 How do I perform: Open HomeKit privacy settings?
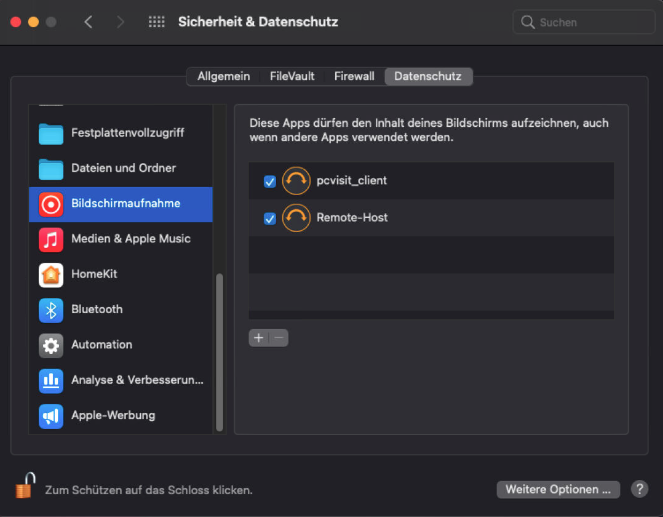(x=95, y=274)
